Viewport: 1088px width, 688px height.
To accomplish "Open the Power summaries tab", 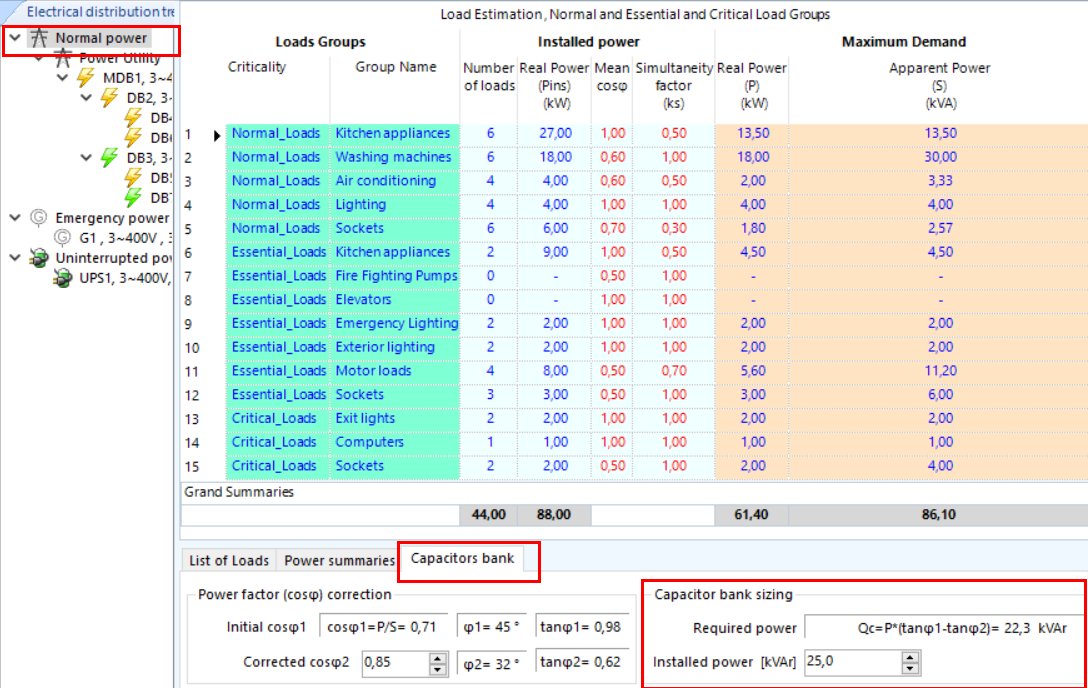I will pos(338,561).
